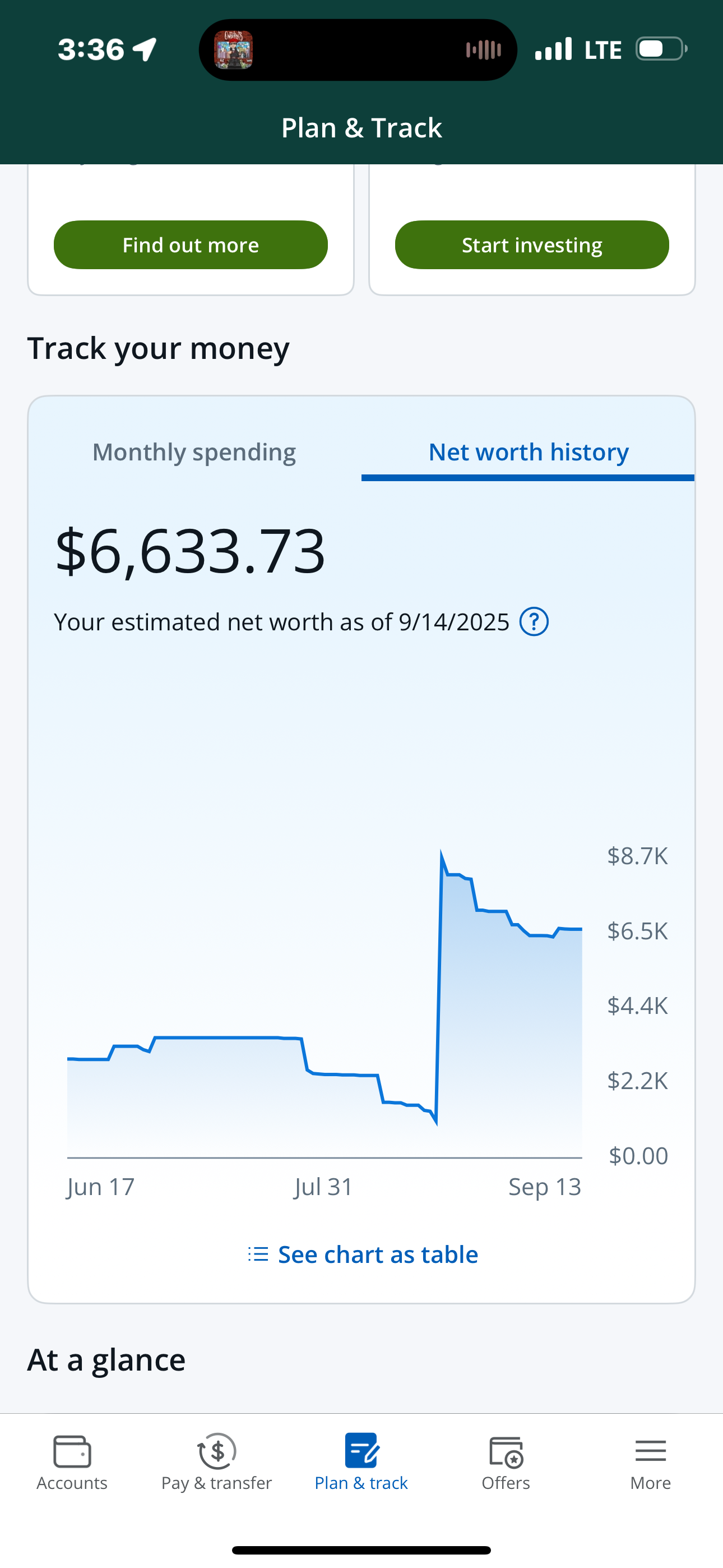This screenshot has width=723, height=1568.
Task: Tap the location arrow in status bar
Action: pyautogui.click(x=145, y=49)
